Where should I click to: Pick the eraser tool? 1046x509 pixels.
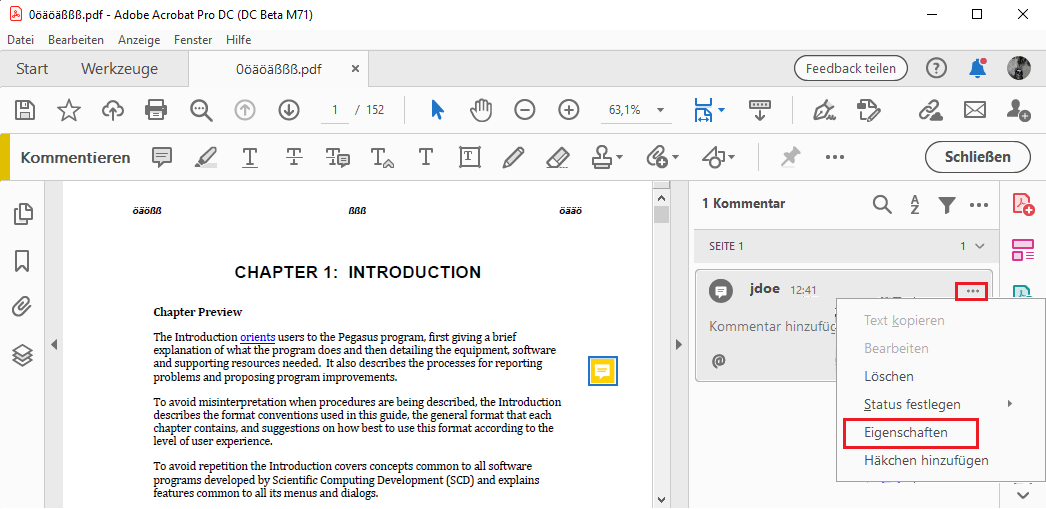(557, 157)
